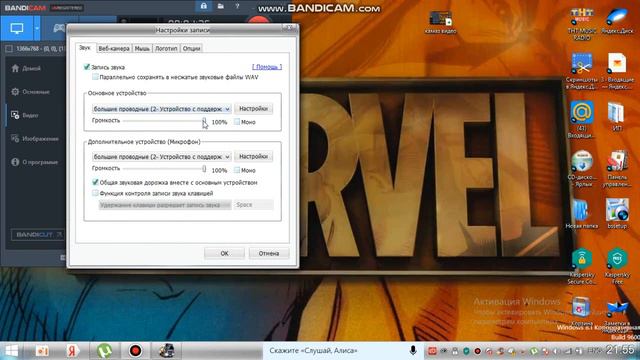Image resolution: width=640 pixels, height=360 pixels.
Task: Open Kaspersky Free desktop icon
Action: [617, 266]
